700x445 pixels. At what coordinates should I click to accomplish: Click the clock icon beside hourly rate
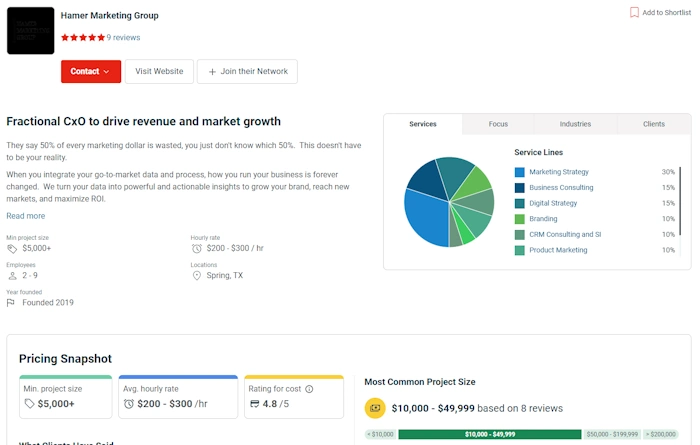[x=196, y=249]
